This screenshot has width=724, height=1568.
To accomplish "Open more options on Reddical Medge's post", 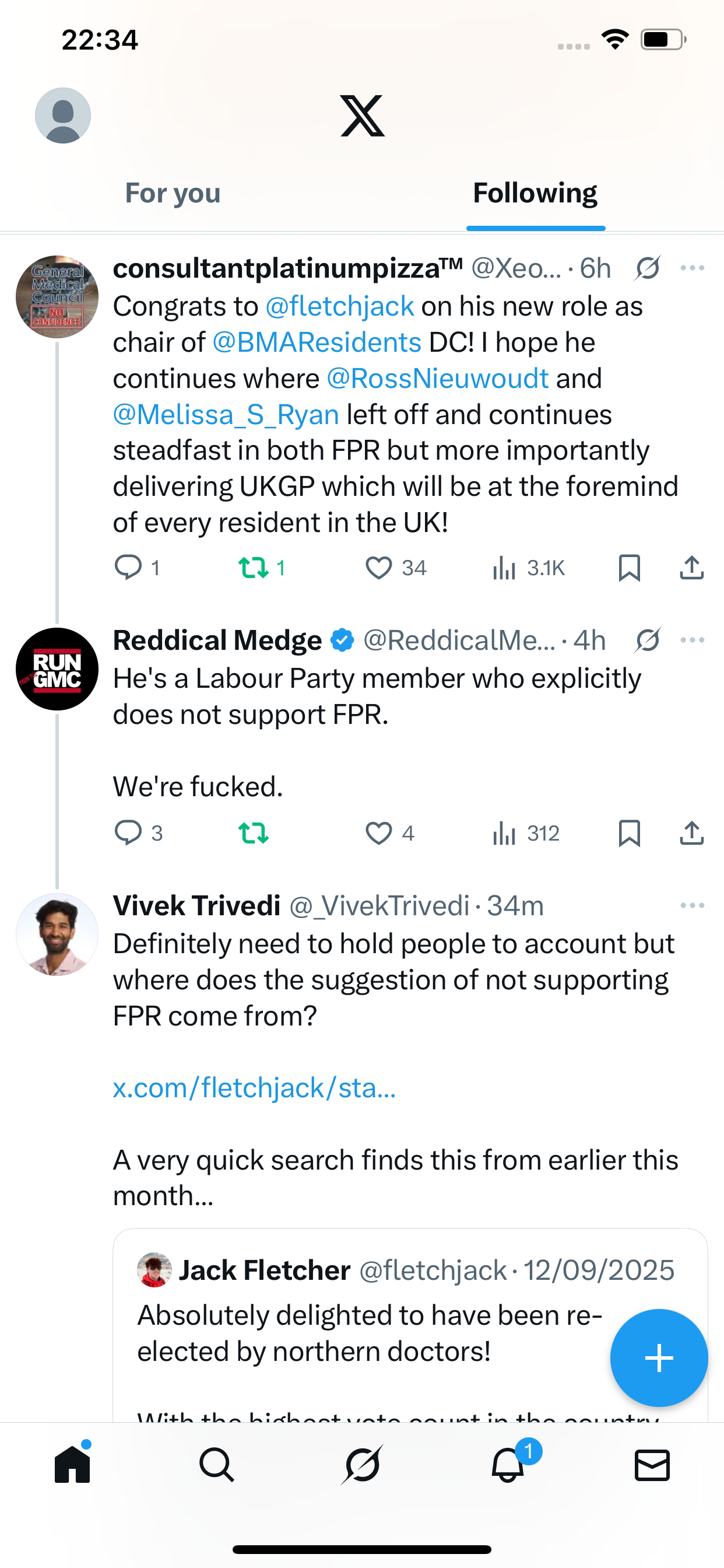I will [693, 640].
